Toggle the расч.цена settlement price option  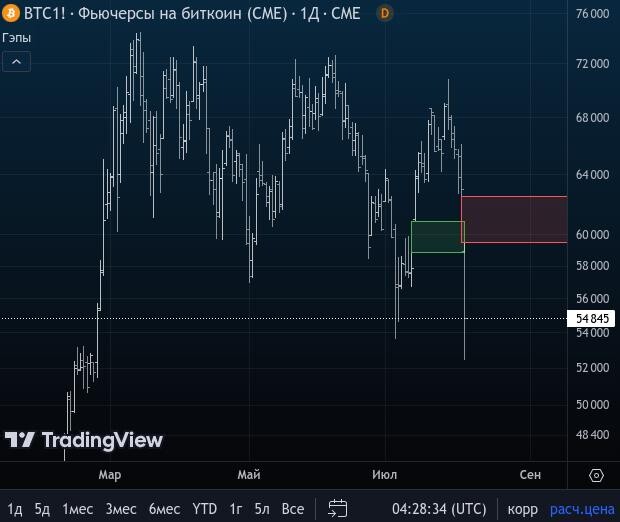coord(582,509)
